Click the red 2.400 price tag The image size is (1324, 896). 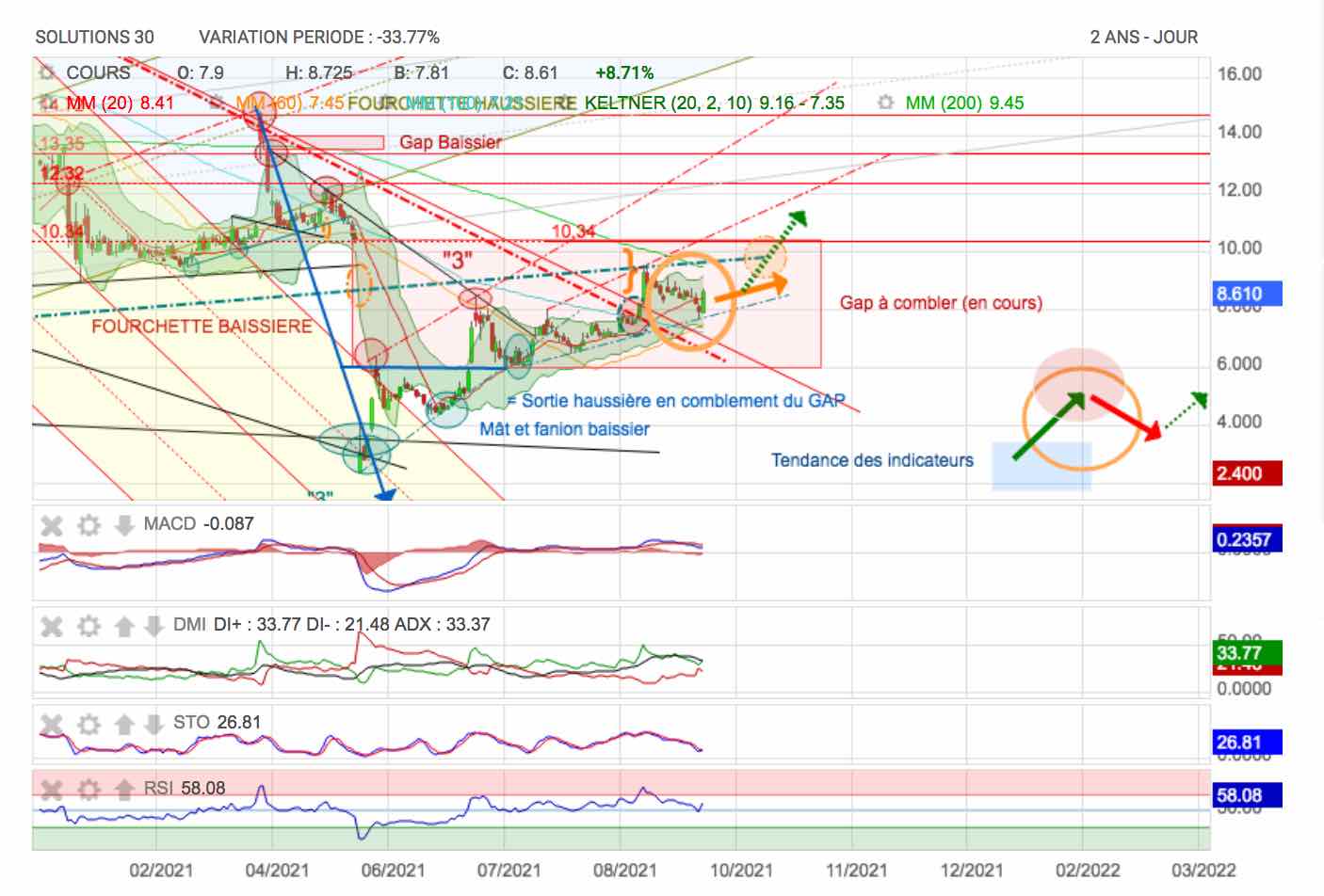click(x=1248, y=473)
